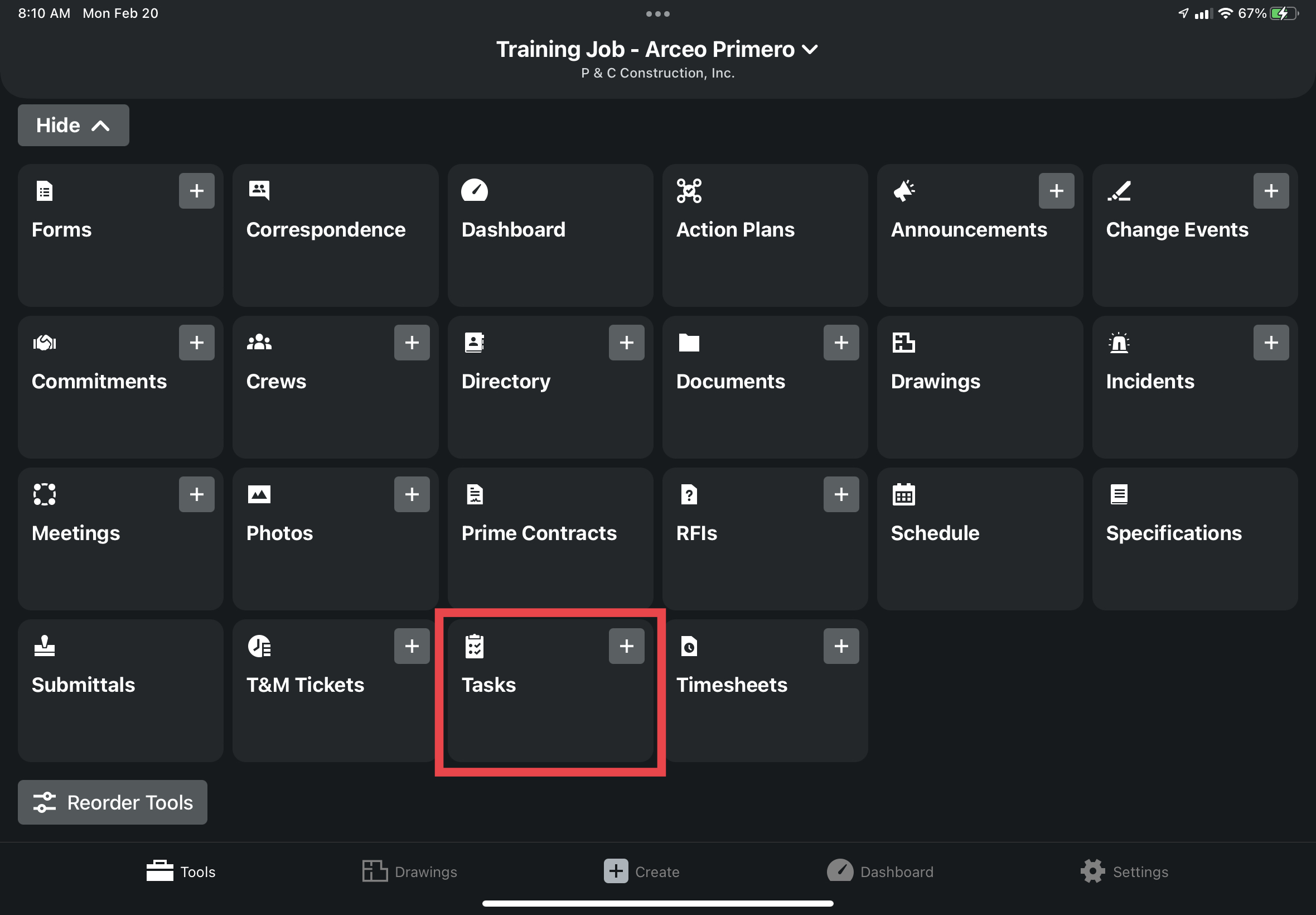Create a new RFI using plus icon

(x=840, y=494)
